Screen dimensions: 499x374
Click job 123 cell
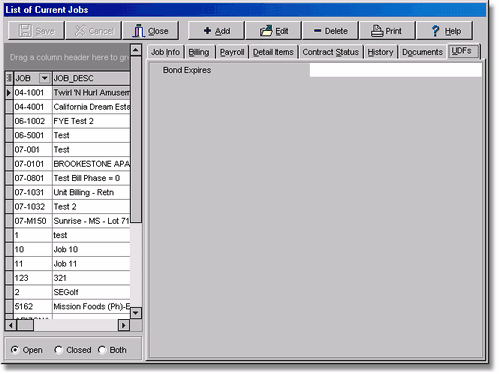[33, 278]
